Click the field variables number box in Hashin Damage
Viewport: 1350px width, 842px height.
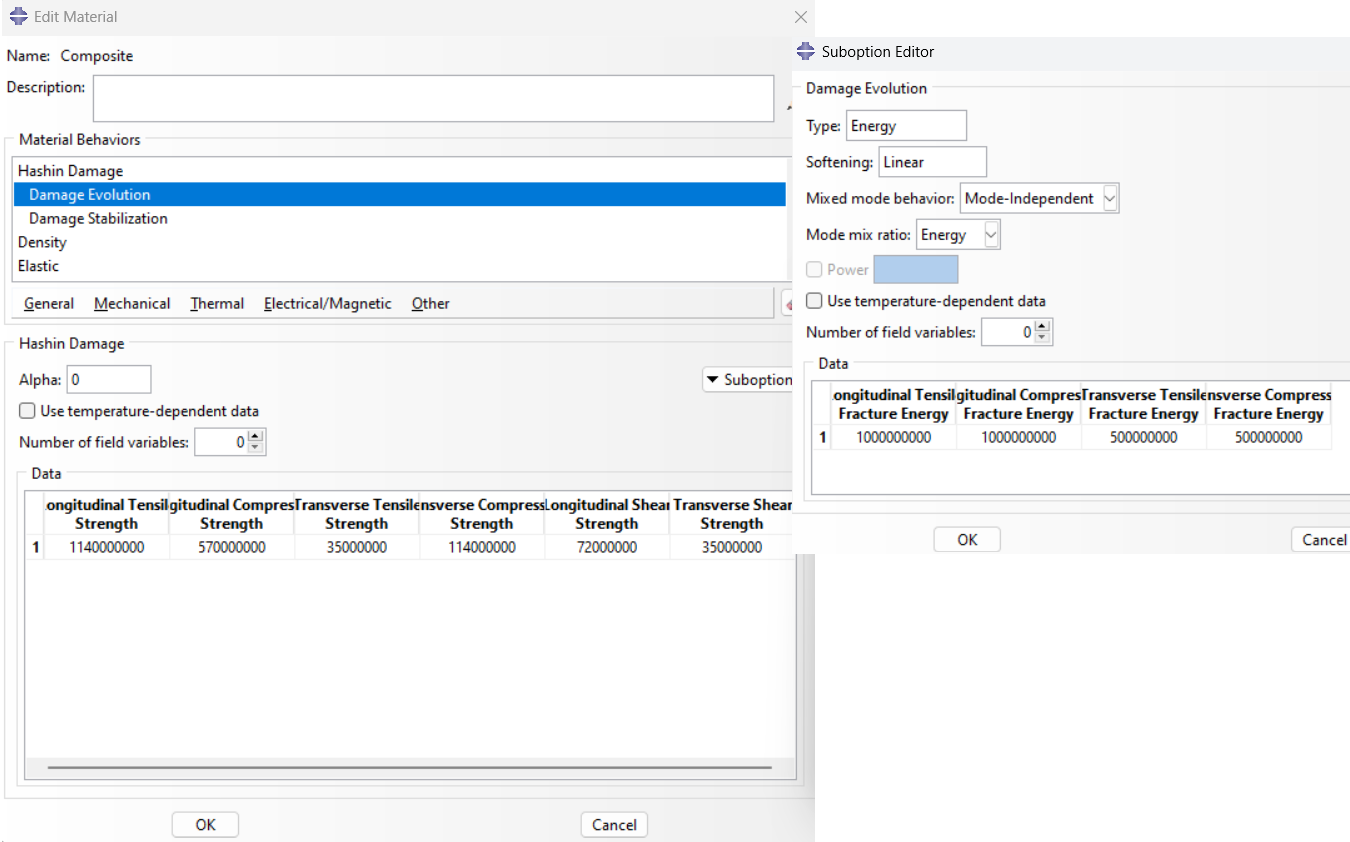click(x=221, y=442)
